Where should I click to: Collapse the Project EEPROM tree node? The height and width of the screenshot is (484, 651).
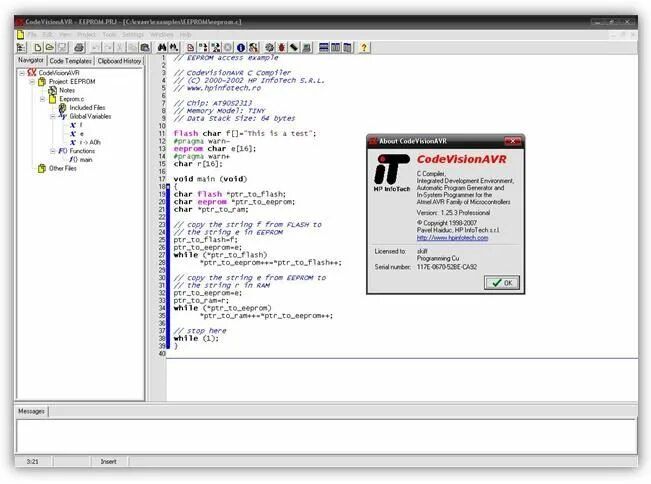[32, 82]
